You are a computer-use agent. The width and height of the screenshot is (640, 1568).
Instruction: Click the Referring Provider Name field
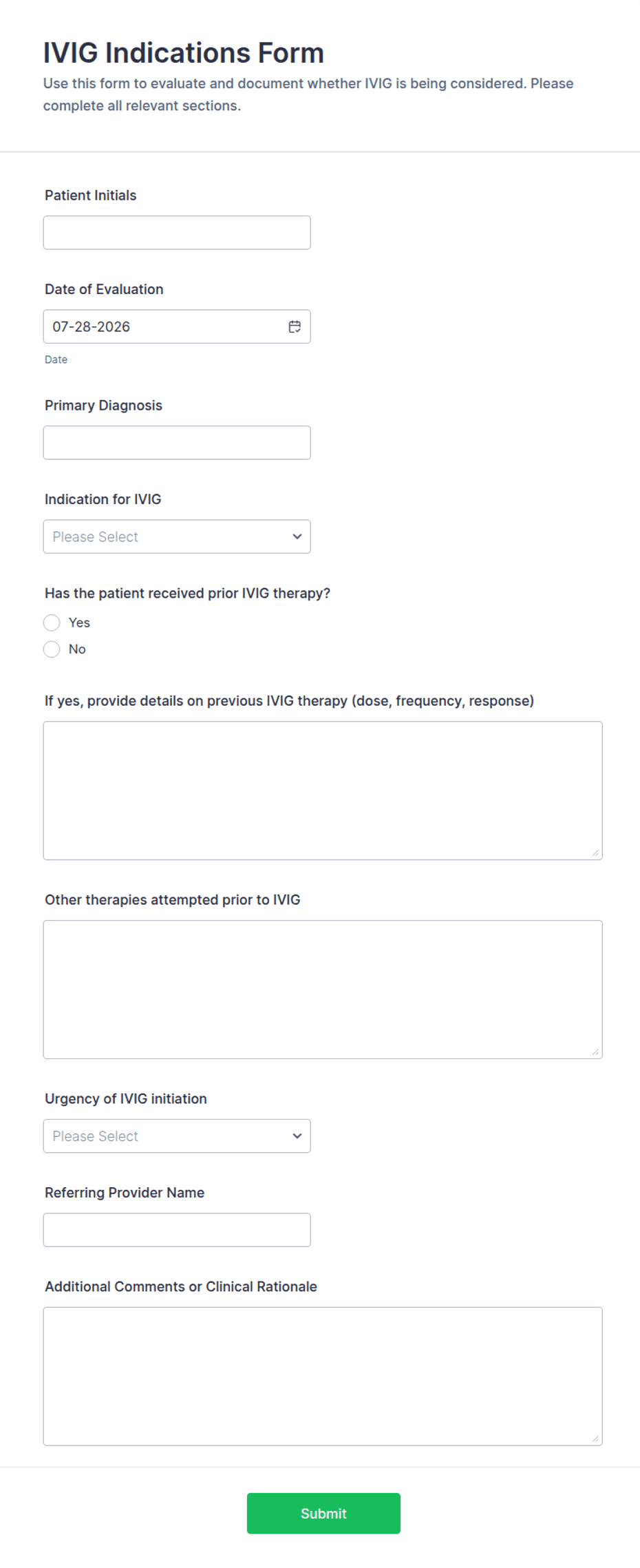[x=177, y=1230]
